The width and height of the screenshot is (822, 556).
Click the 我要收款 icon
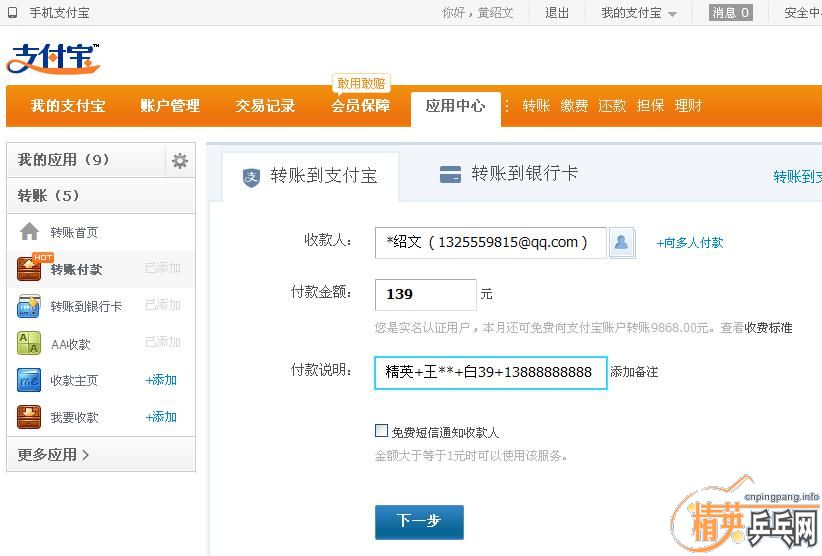coord(29,417)
